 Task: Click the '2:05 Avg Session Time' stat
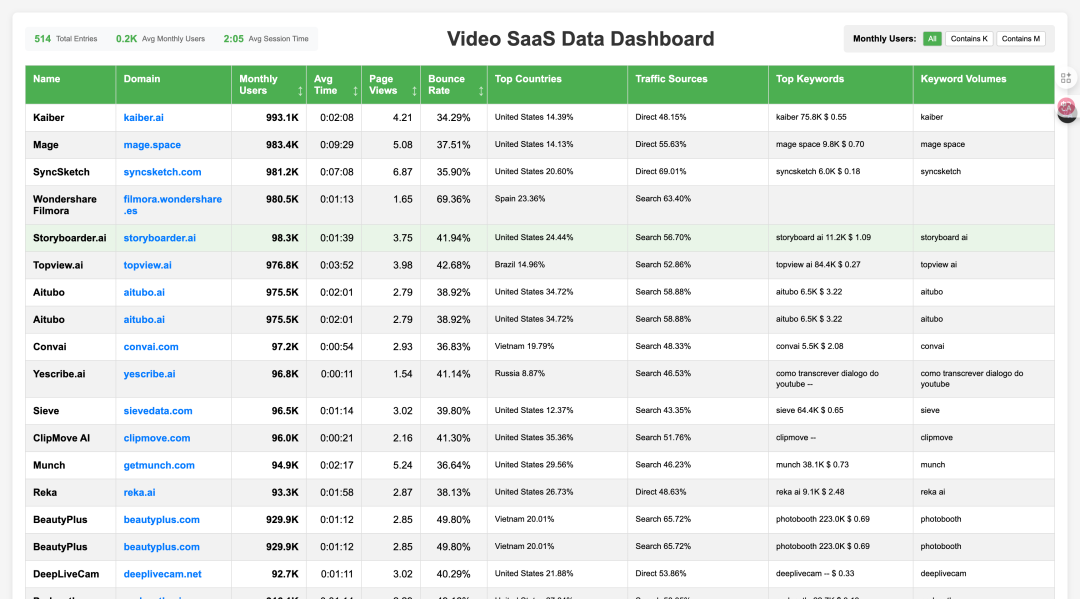(266, 39)
